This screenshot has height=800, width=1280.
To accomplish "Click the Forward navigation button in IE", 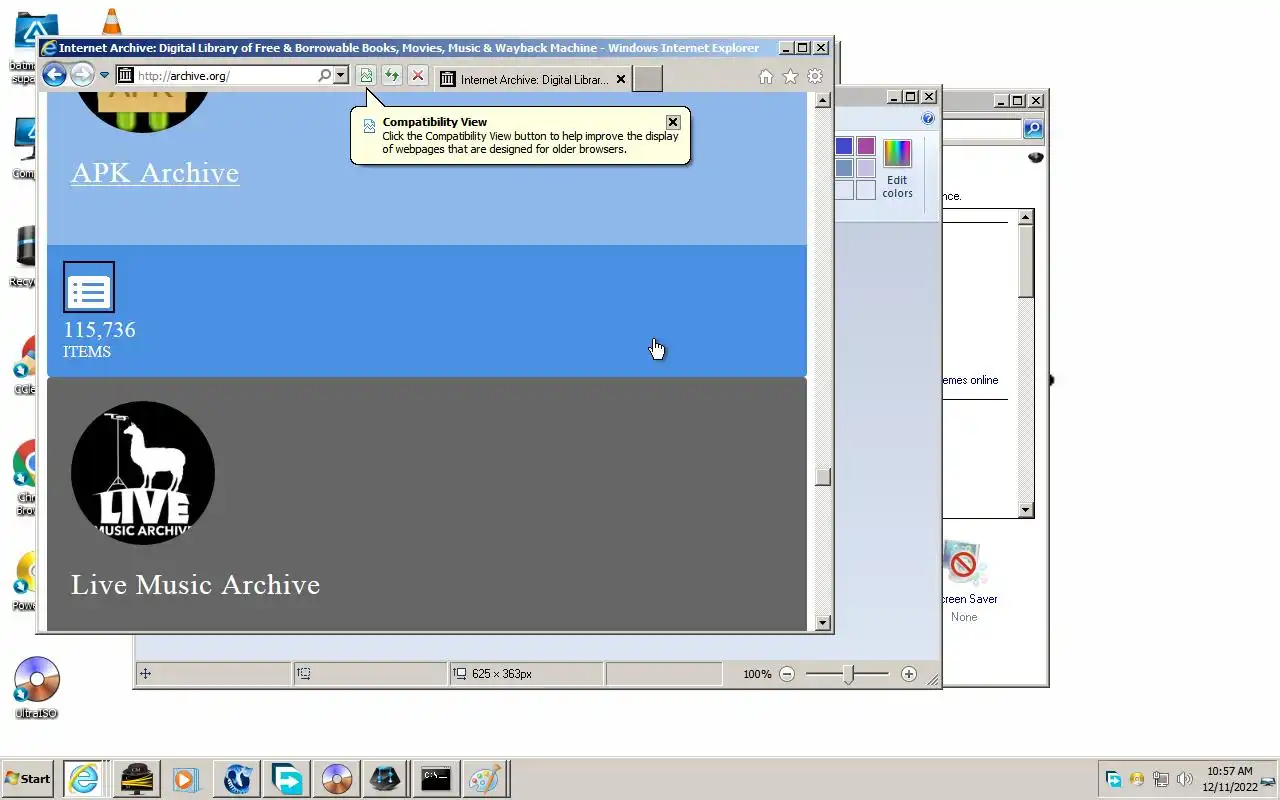I will [x=82, y=74].
